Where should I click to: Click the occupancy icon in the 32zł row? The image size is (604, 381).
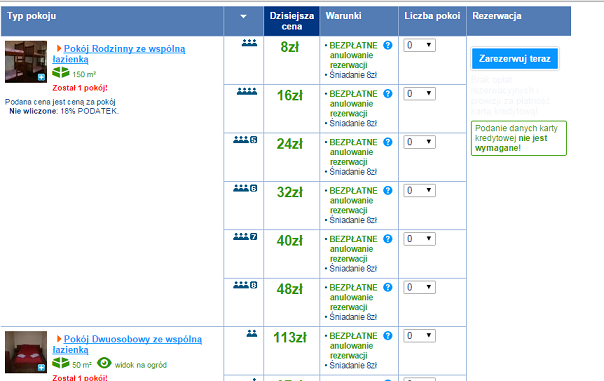(x=245, y=188)
